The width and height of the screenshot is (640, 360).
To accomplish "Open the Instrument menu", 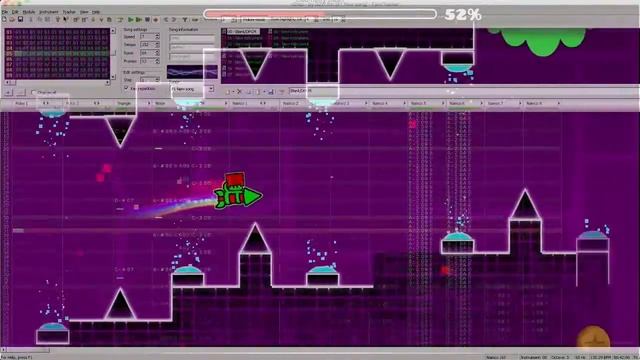I will point(49,12).
